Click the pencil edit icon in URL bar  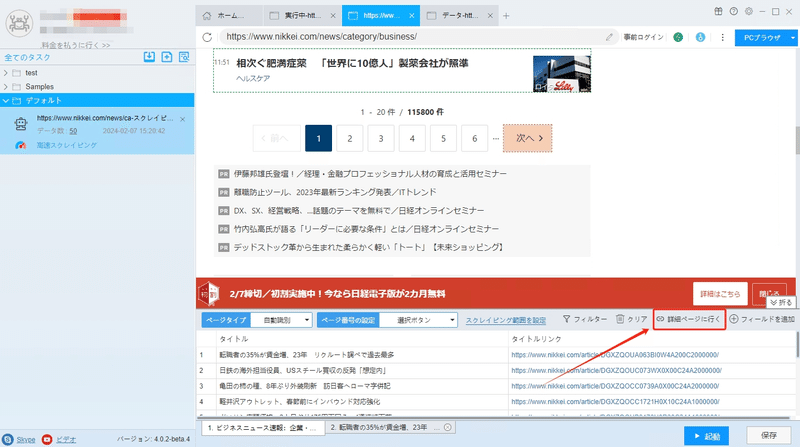[x=609, y=37]
